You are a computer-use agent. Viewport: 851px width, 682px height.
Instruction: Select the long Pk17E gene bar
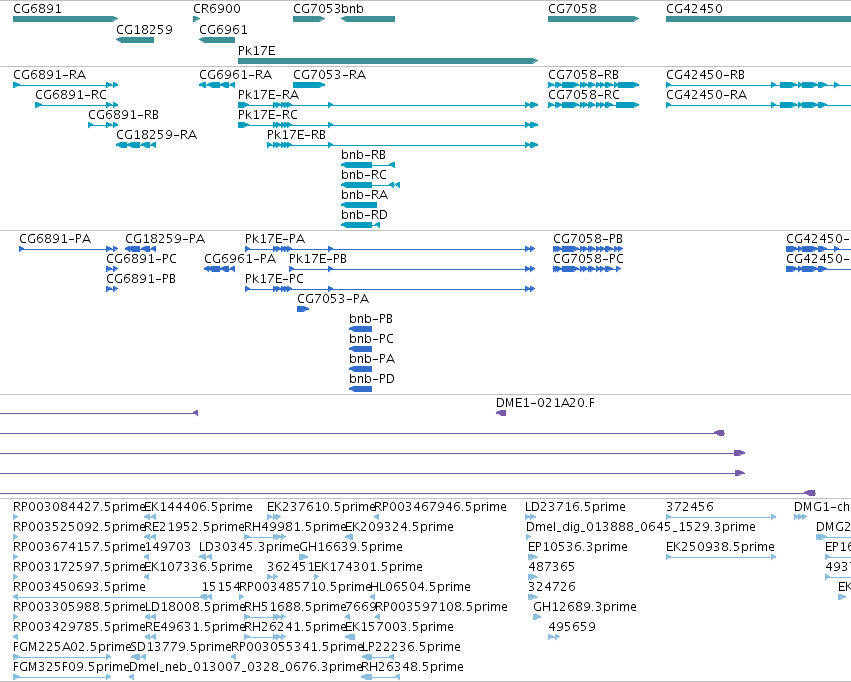388,61
